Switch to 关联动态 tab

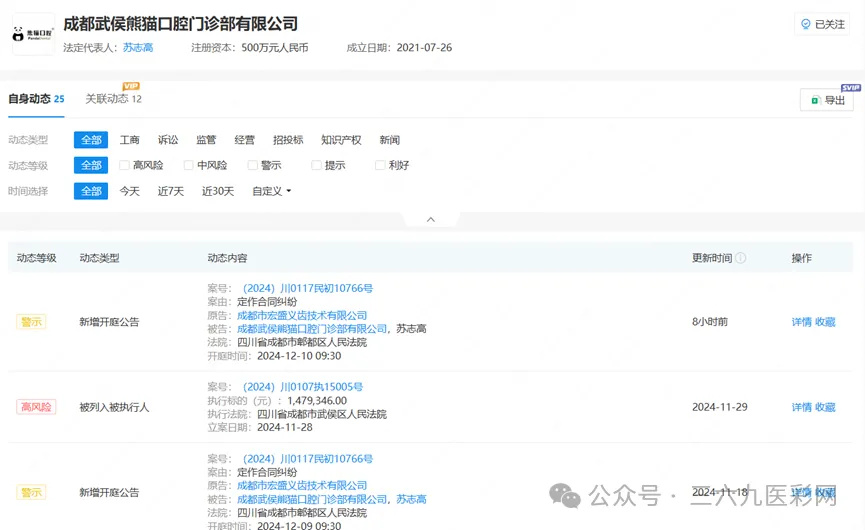(x=113, y=99)
